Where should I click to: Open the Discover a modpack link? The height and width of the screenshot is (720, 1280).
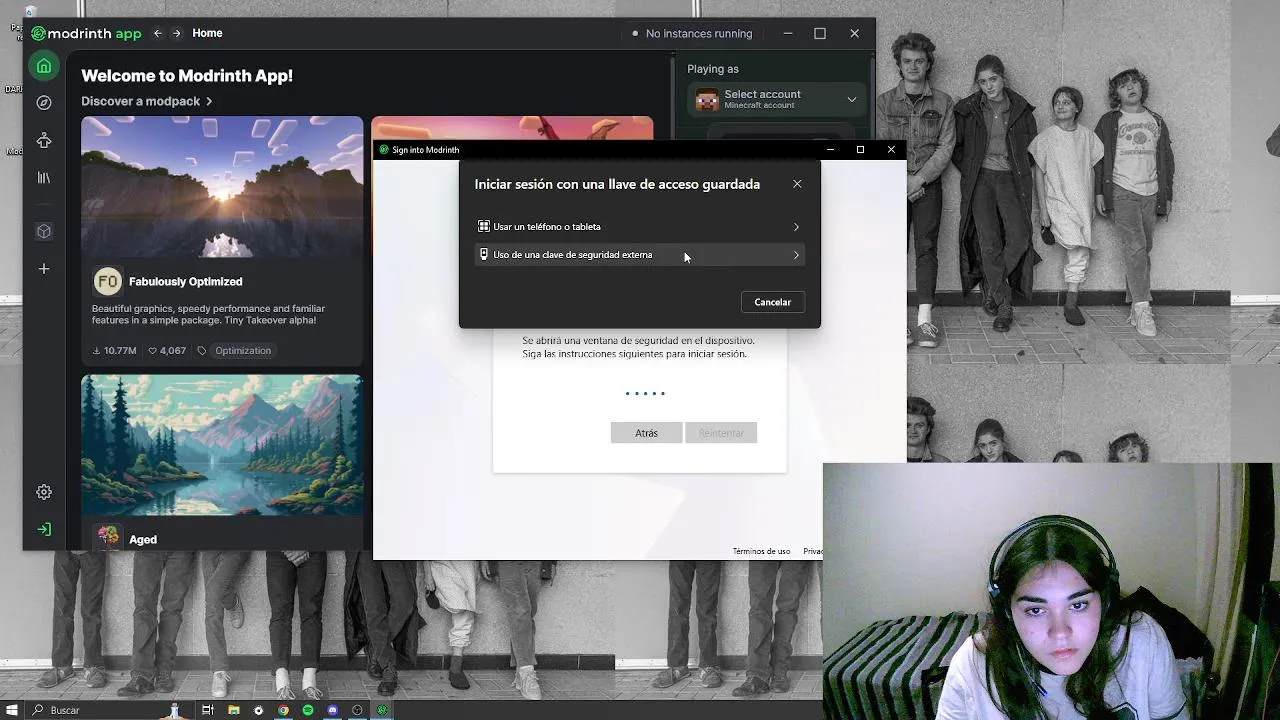tap(147, 101)
